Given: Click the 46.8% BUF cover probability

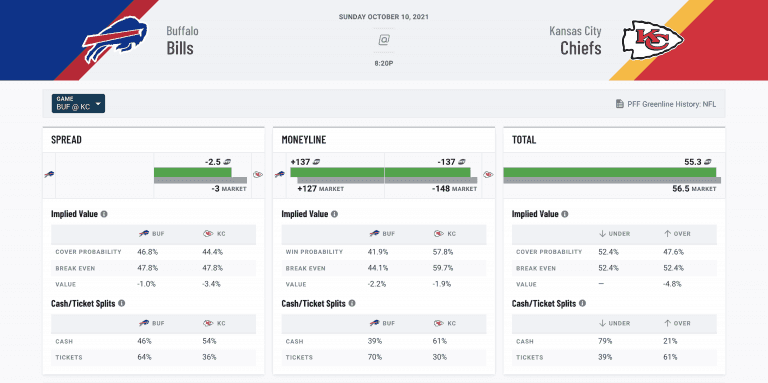Looking at the screenshot, I should point(147,252).
